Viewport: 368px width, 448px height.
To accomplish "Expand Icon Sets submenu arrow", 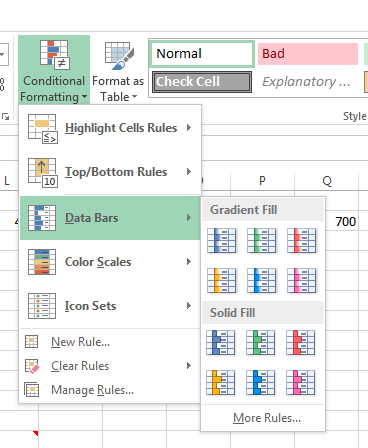I will [x=189, y=305].
